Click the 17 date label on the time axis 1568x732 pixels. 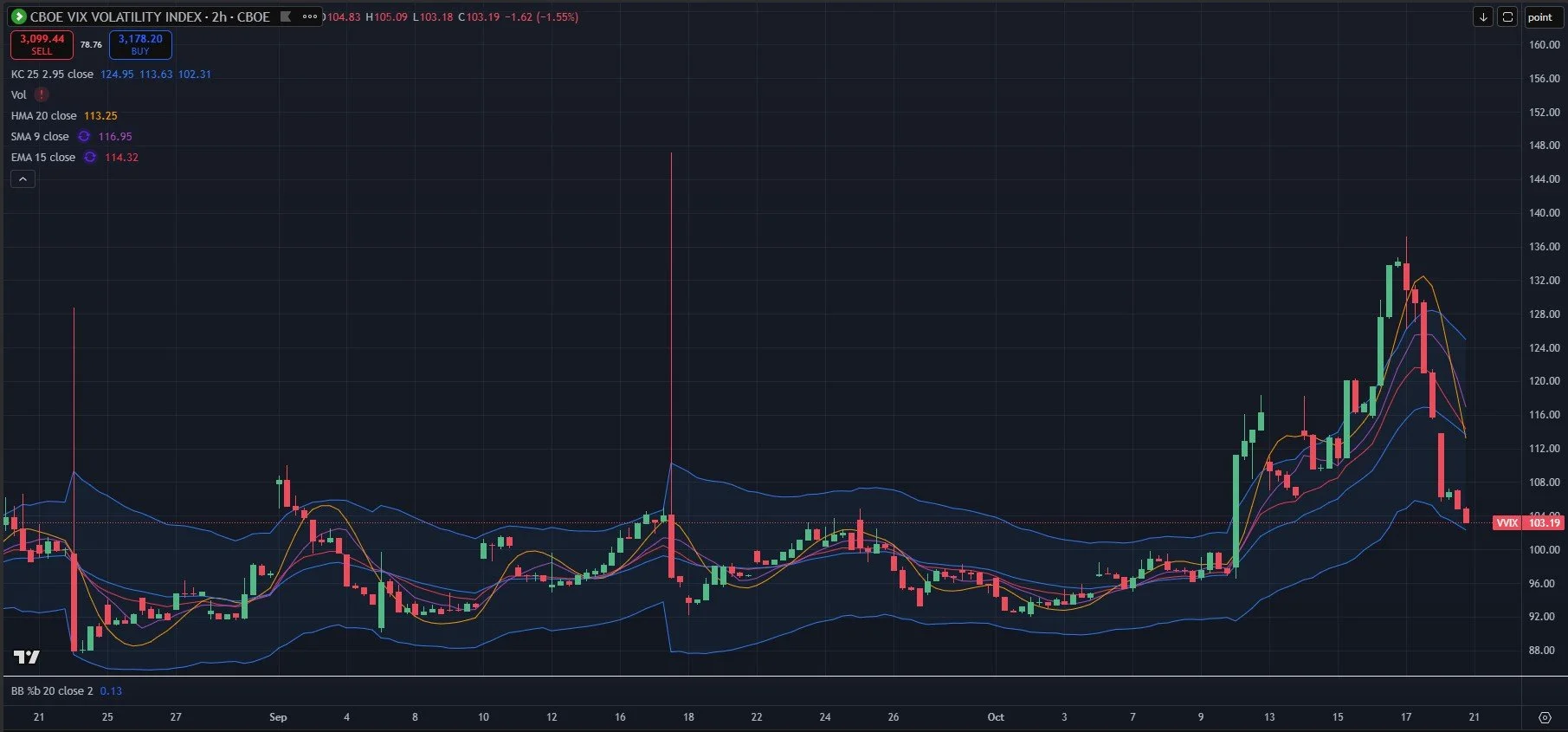[x=1406, y=717]
